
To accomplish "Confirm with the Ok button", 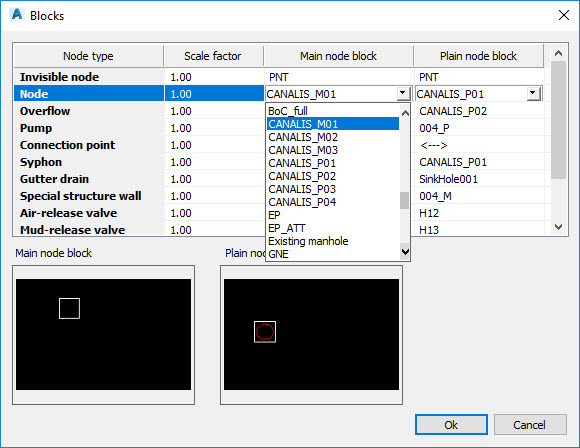I will 451,425.
